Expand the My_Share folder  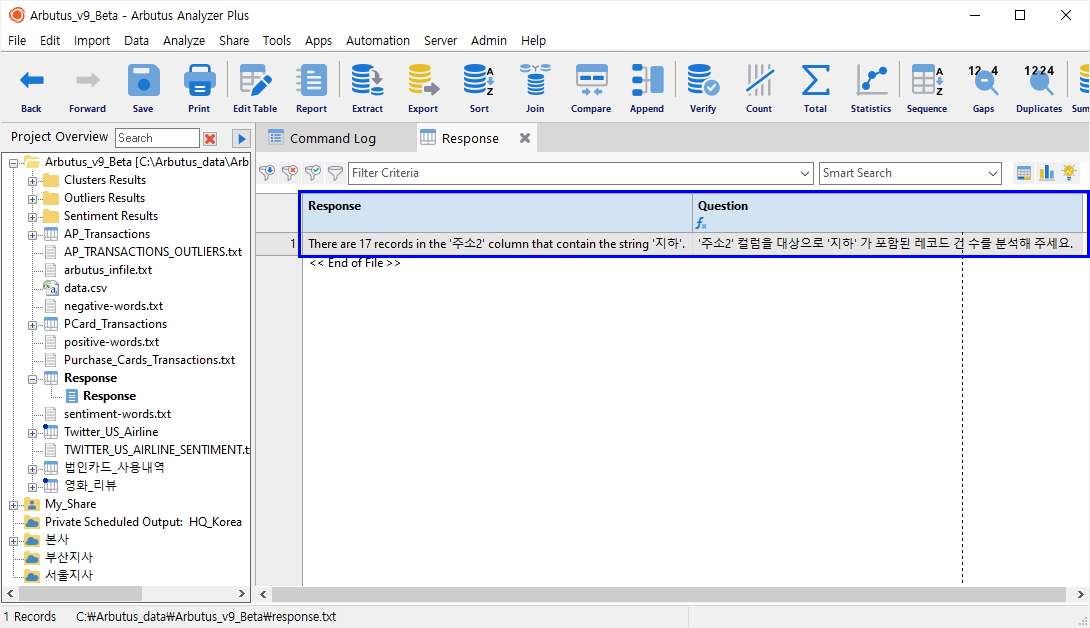13,505
